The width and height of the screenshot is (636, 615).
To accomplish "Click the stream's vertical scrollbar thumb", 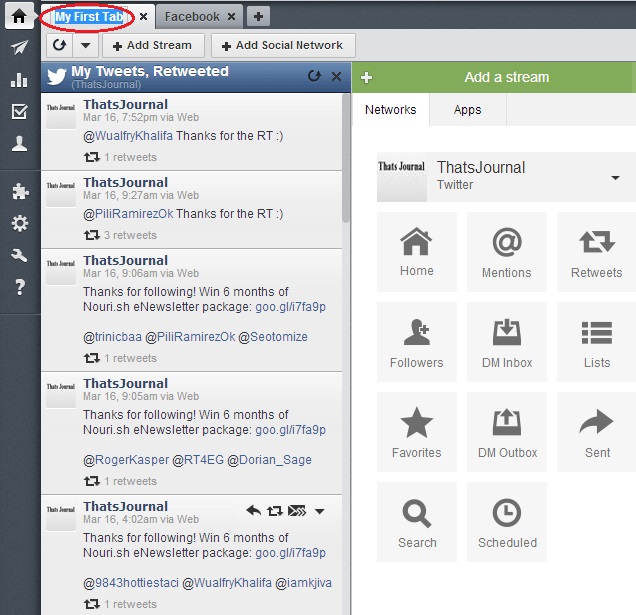I will [x=346, y=158].
